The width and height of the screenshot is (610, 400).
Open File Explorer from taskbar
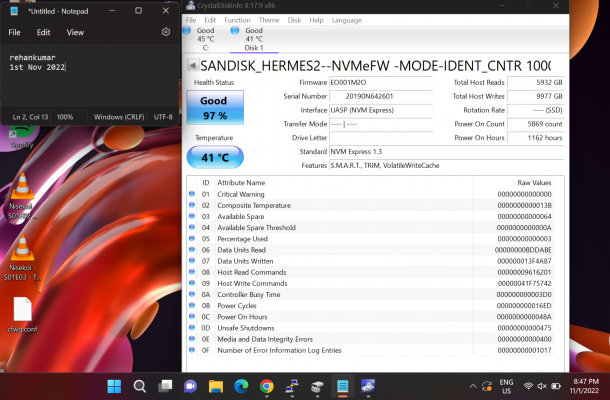216,386
